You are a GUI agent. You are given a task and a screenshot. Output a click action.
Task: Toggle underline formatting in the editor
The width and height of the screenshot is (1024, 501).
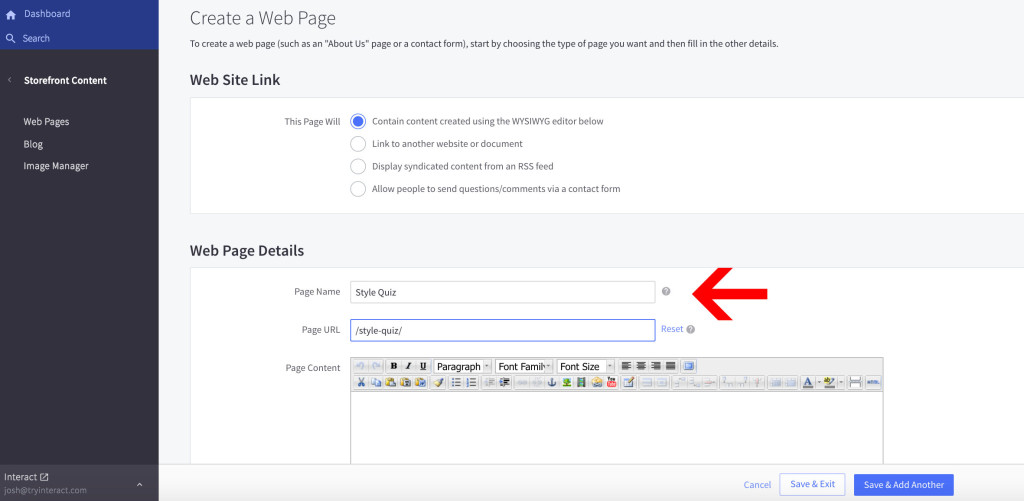(x=423, y=366)
